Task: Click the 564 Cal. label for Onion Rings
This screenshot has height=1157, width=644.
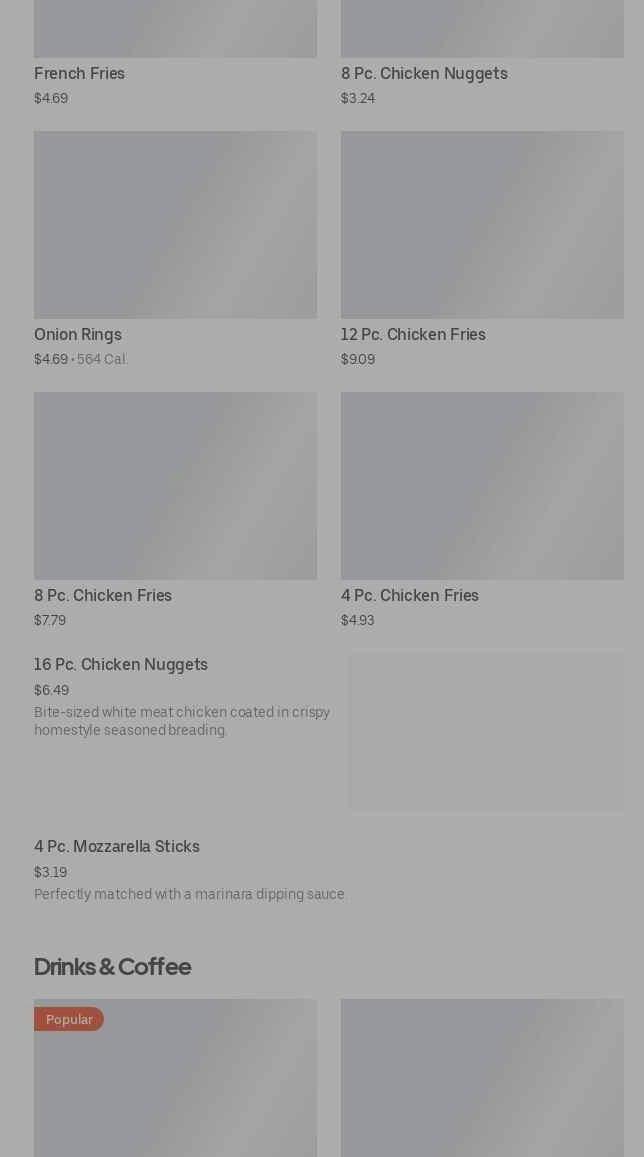Action: click(102, 360)
